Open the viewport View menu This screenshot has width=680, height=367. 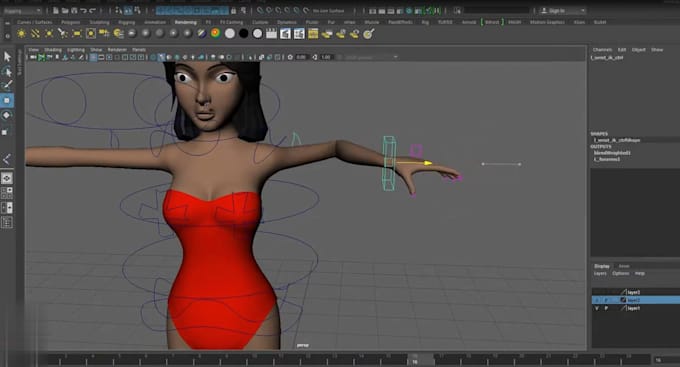click(x=33, y=50)
